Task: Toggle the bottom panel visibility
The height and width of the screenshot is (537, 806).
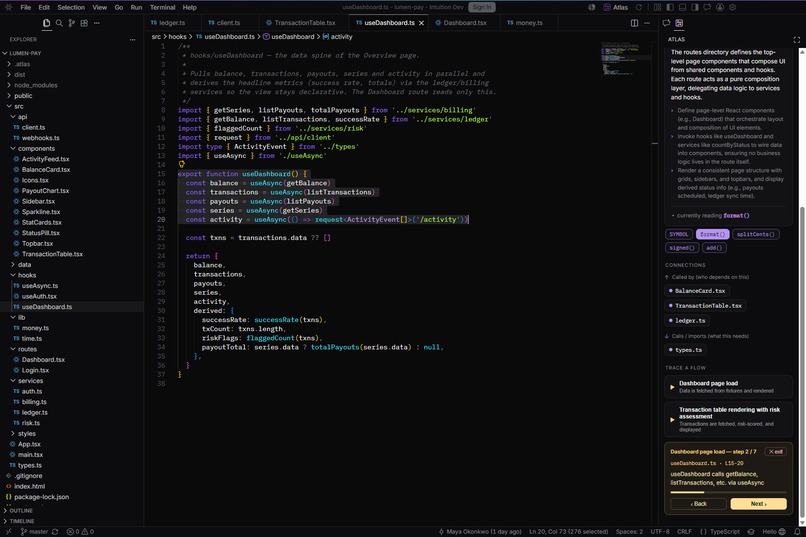Action: [683, 7]
